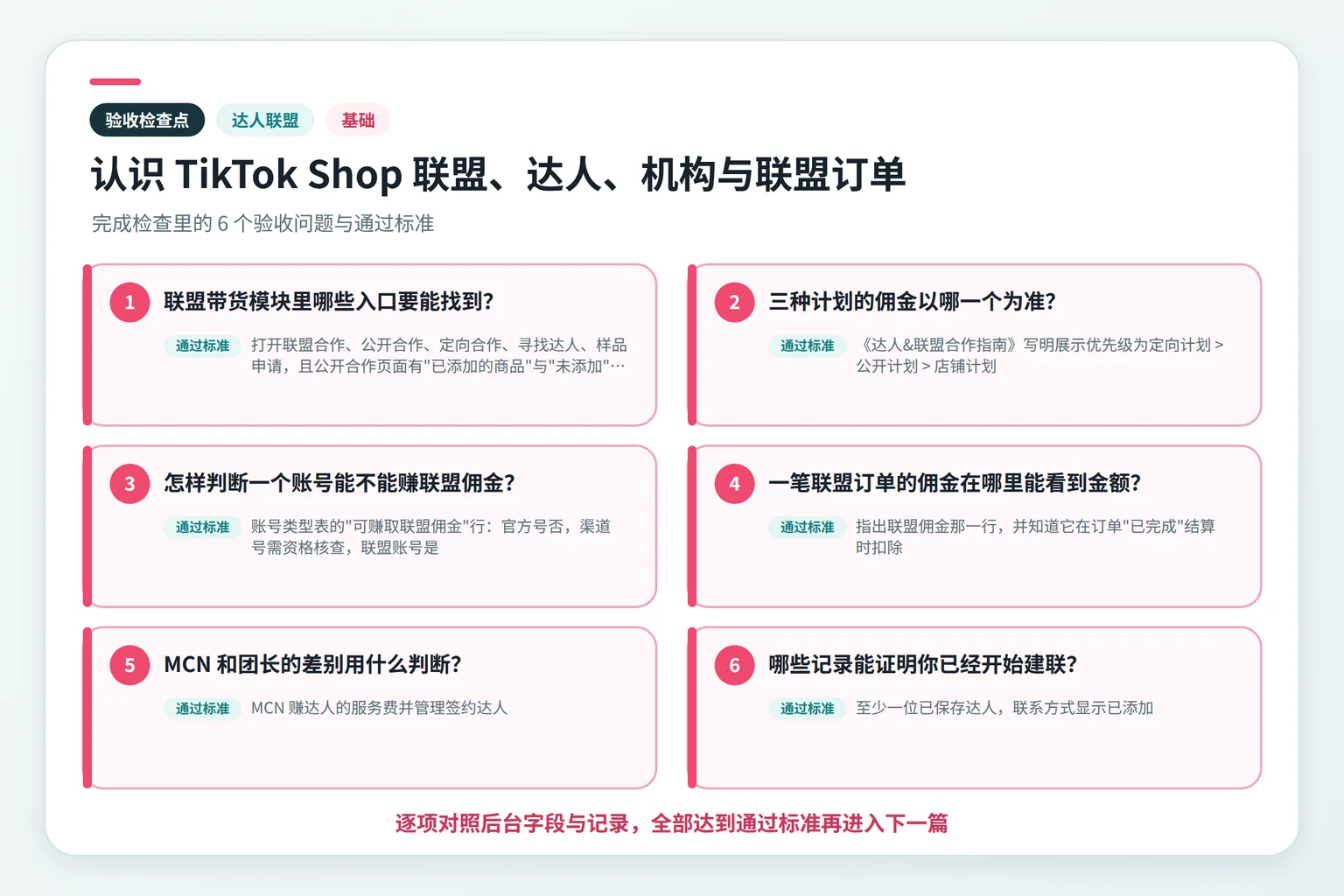Click answer text 《达人&联盟合作指南》写明展示优先级
Viewport: 1344px width, 896px height.
(1040, 355)
